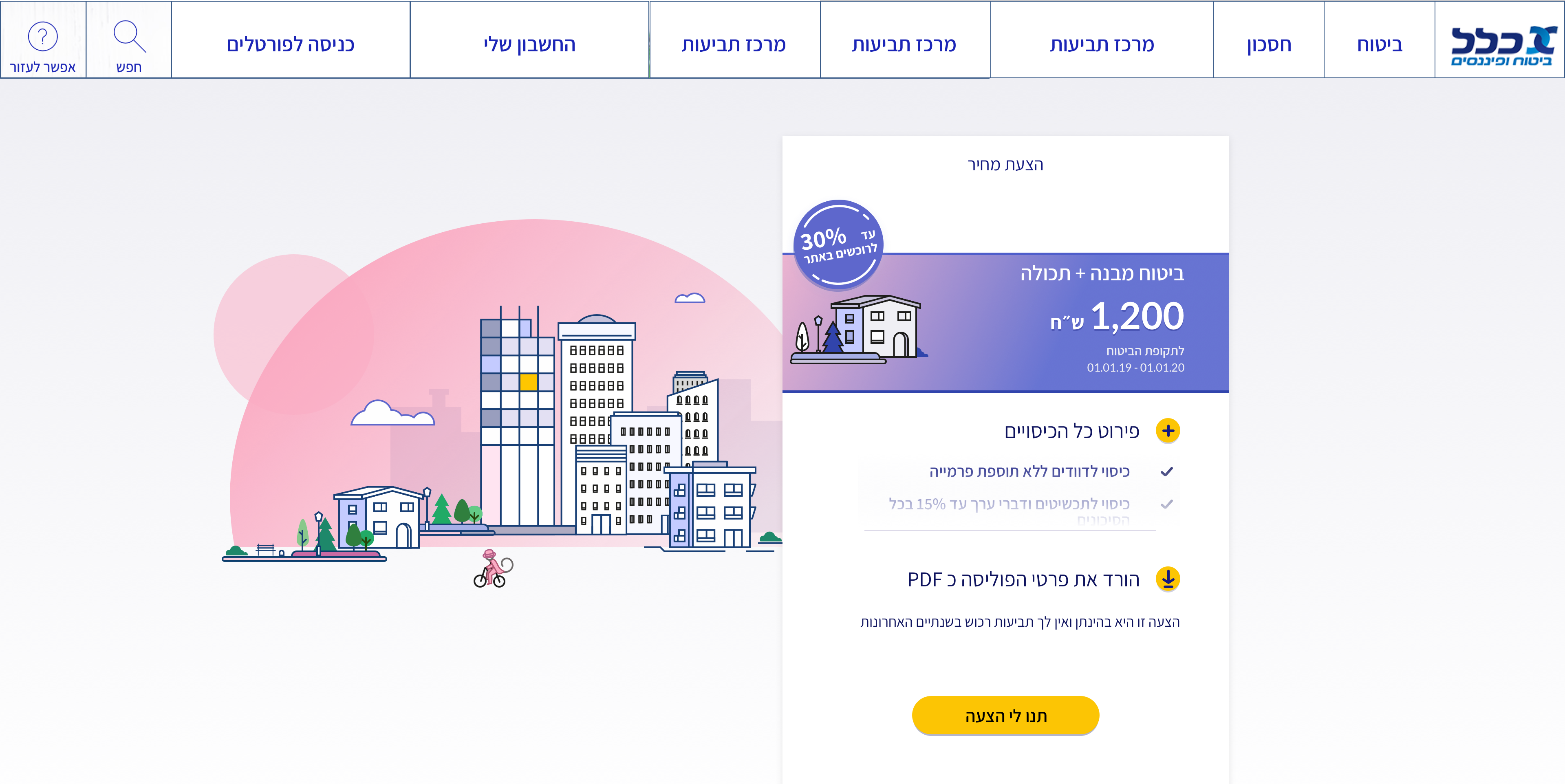Click the cyclist illustration
Viewport: 1565px width, 784px height.
point(492,570)
